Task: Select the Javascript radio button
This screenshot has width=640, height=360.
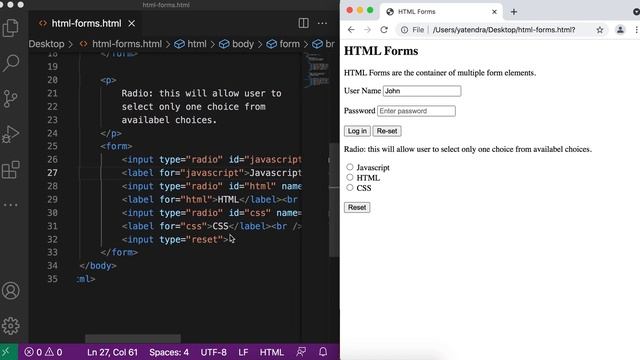Action: tap(350, 167)
